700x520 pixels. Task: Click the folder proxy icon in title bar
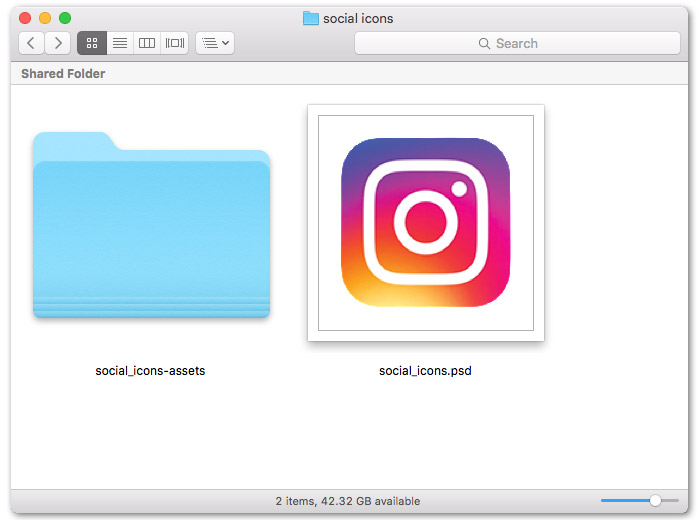(311, 18)
